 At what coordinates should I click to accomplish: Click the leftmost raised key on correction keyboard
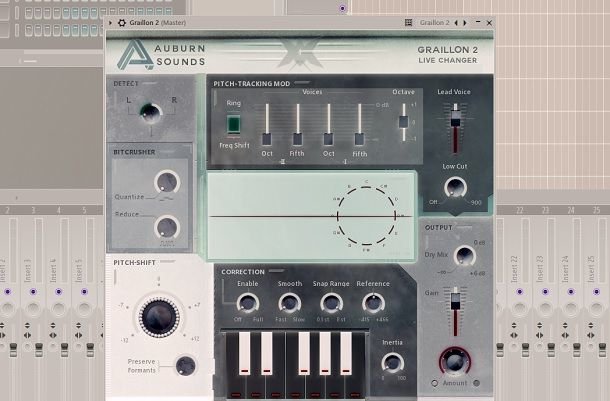244,353
